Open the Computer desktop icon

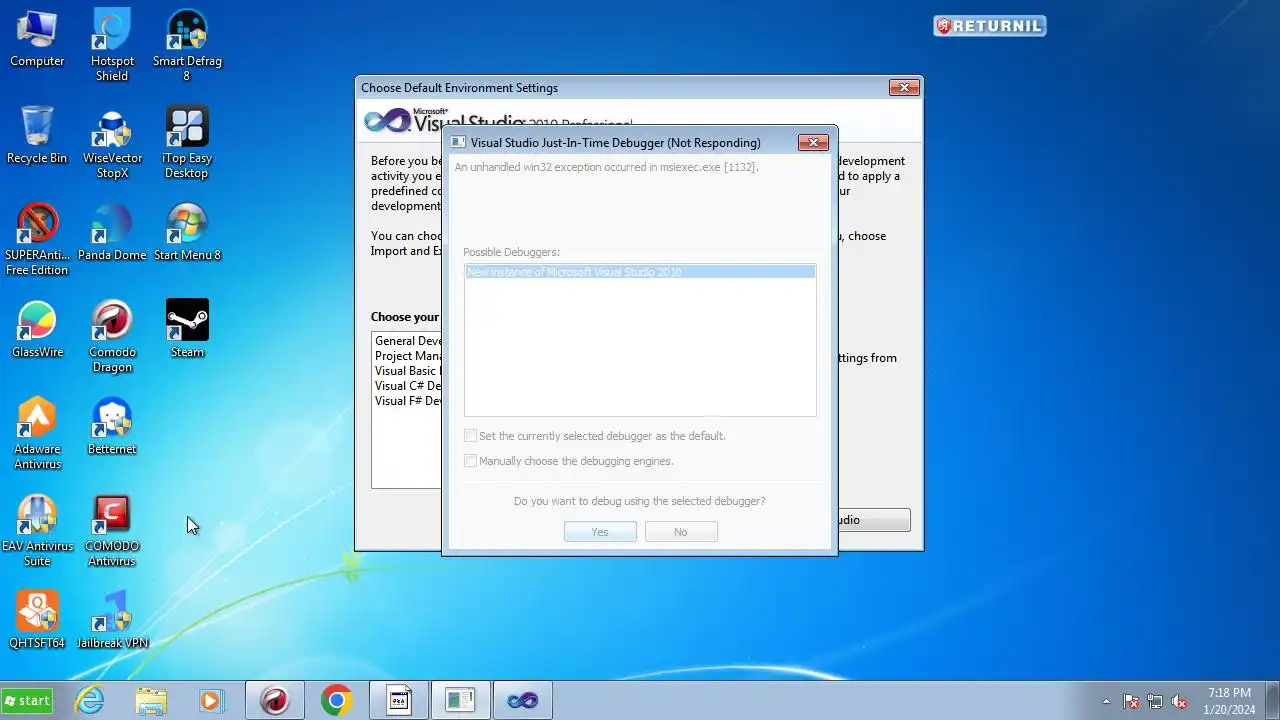point(37,40)
